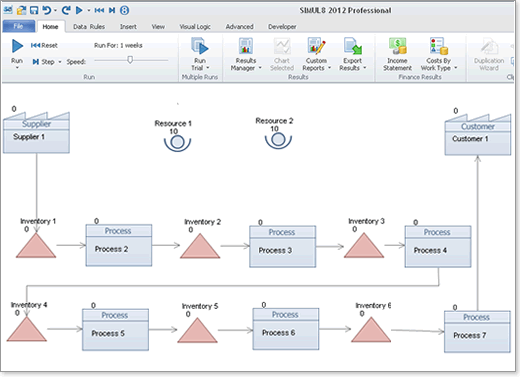Open the Results Manager icon

246,46
